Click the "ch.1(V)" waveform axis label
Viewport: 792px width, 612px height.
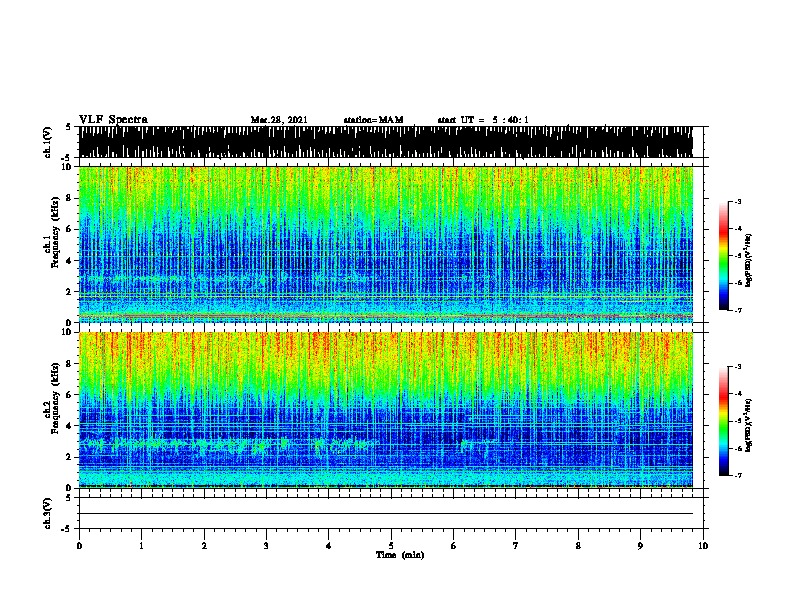(x=48, y=142)
